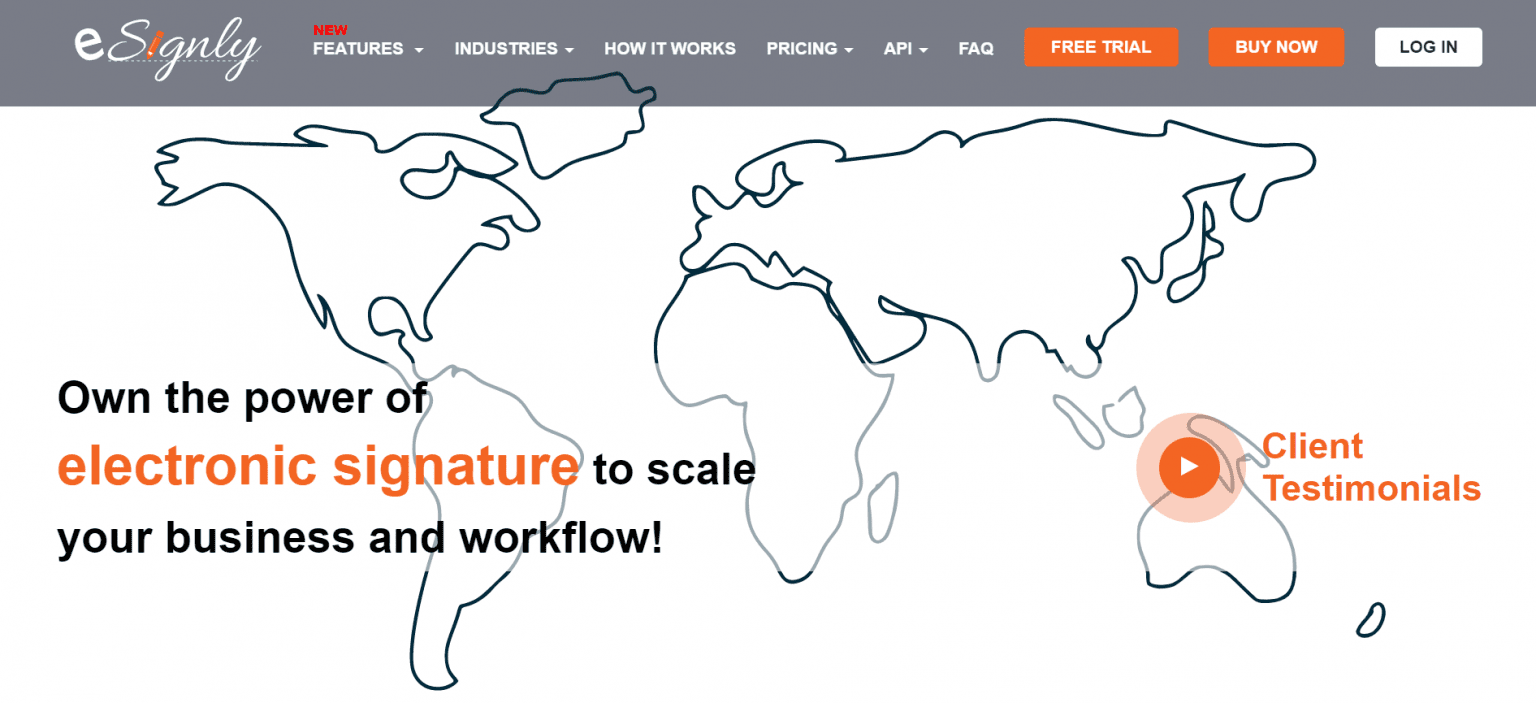Open the Pricing dropdown arrow
The height and width of the screenshot is (703, 1536).
pyautogui.click(x=847, y=48)
